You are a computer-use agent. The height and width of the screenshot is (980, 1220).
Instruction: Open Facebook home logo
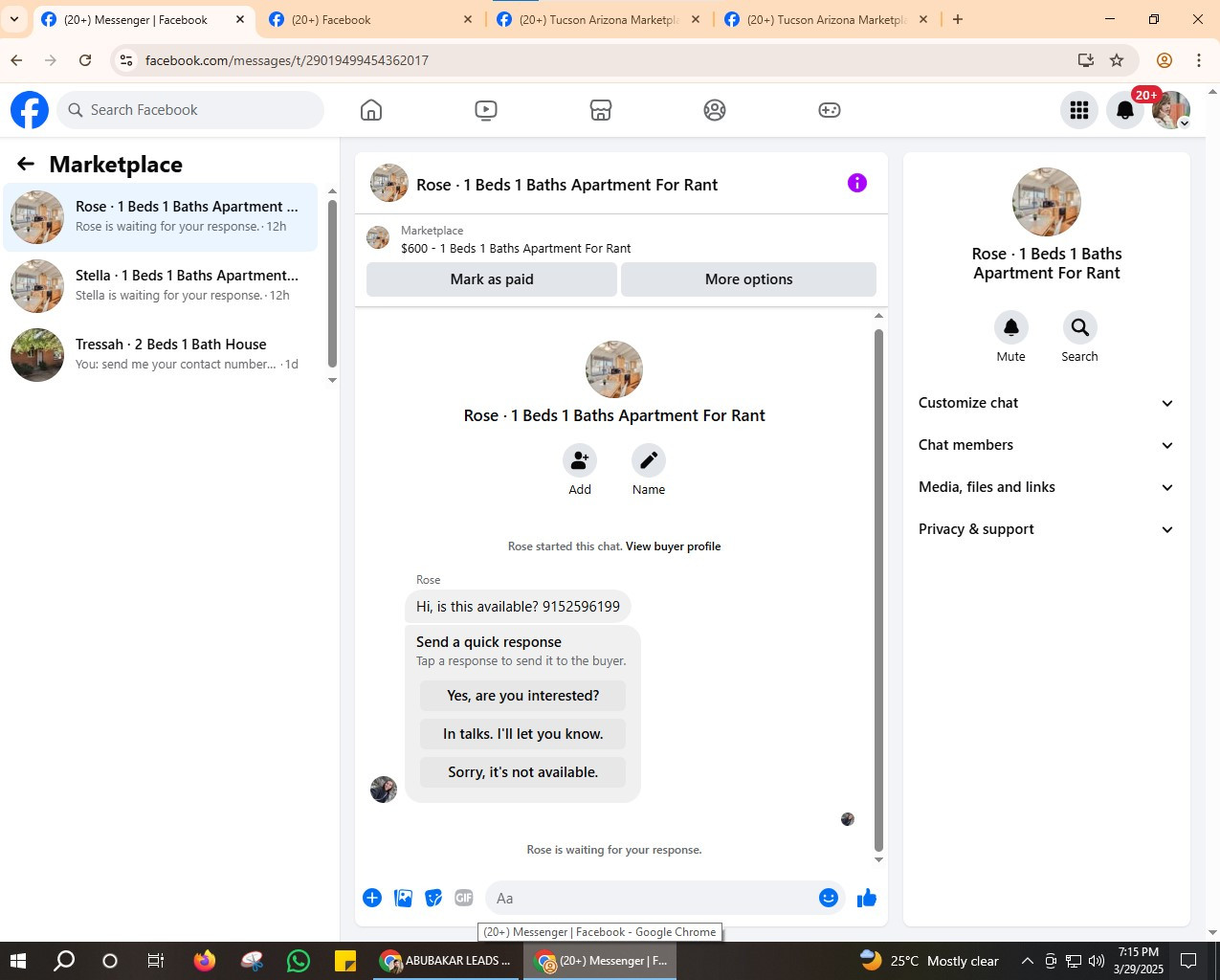[x=30, y=110]
